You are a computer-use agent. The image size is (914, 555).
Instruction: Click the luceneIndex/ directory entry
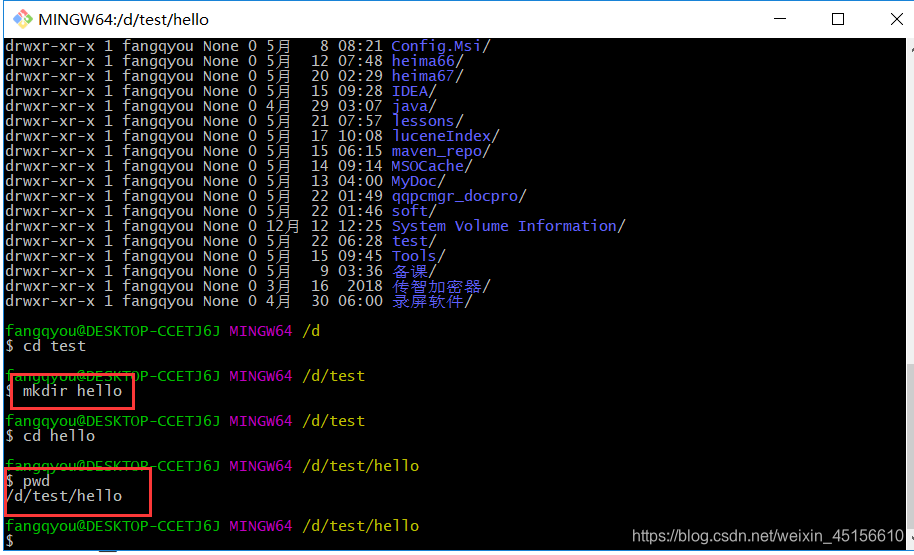tap(445, 136)
